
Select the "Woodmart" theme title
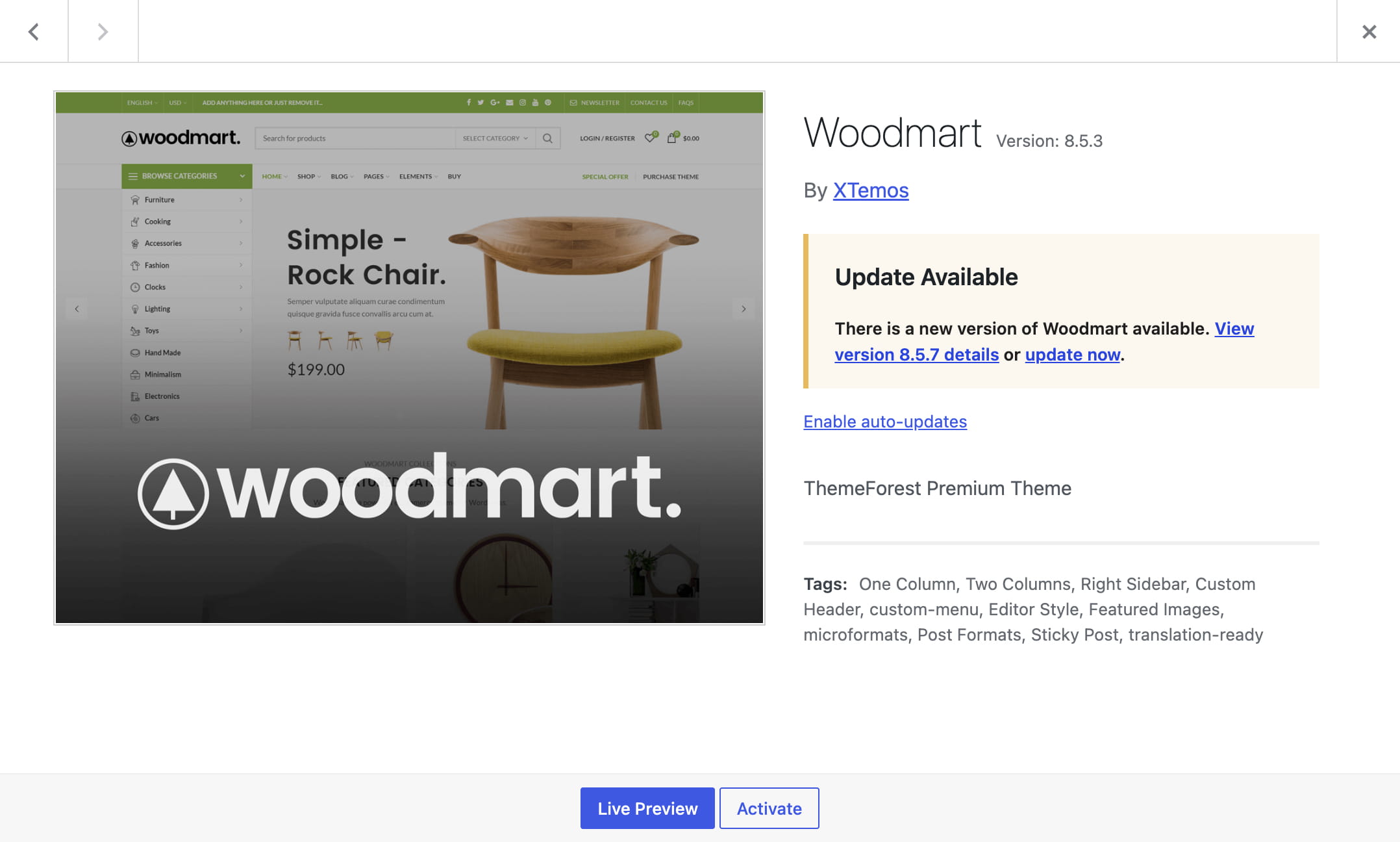coord(892,133)
